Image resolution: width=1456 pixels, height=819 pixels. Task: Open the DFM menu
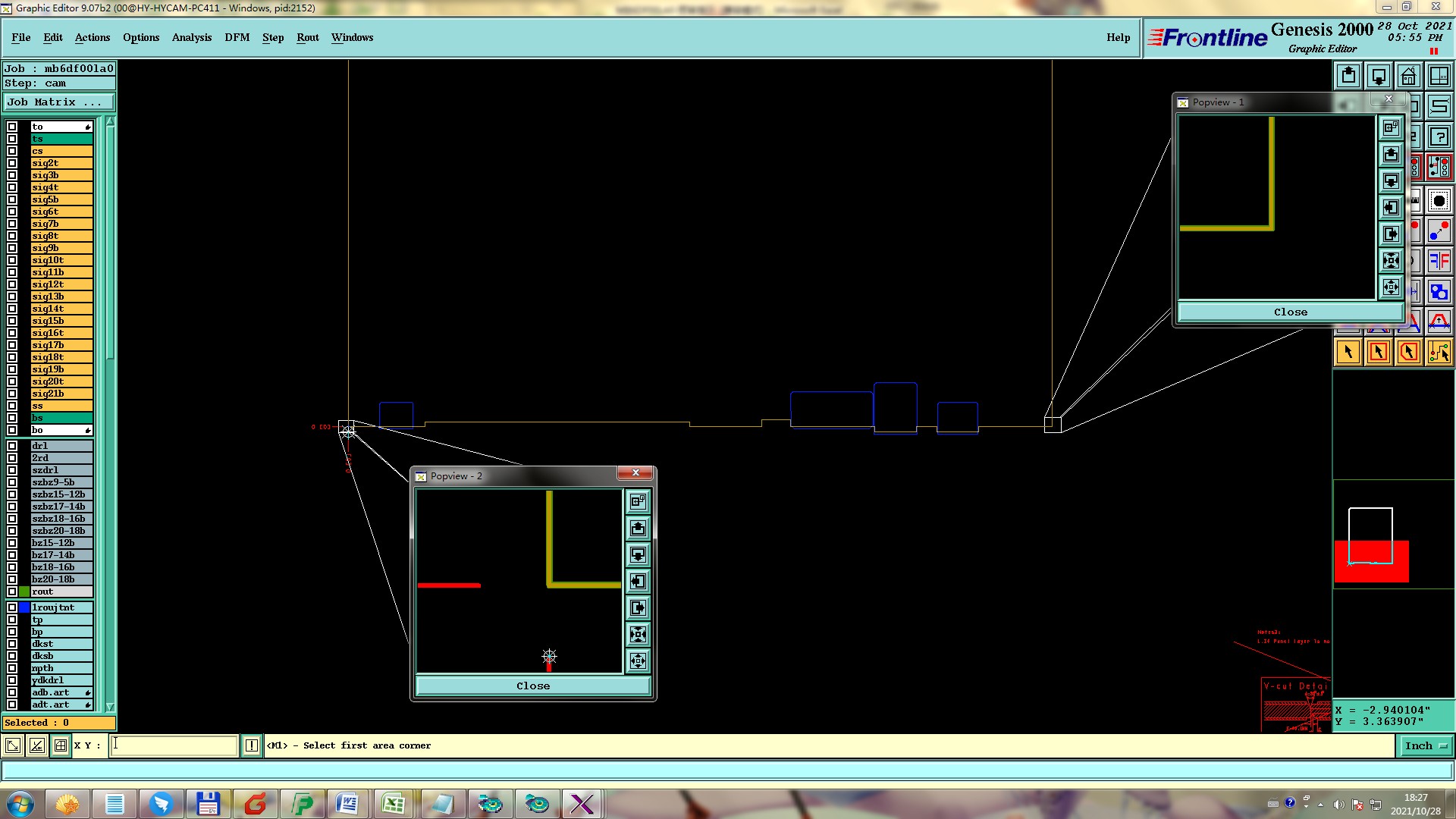point(237,37)
